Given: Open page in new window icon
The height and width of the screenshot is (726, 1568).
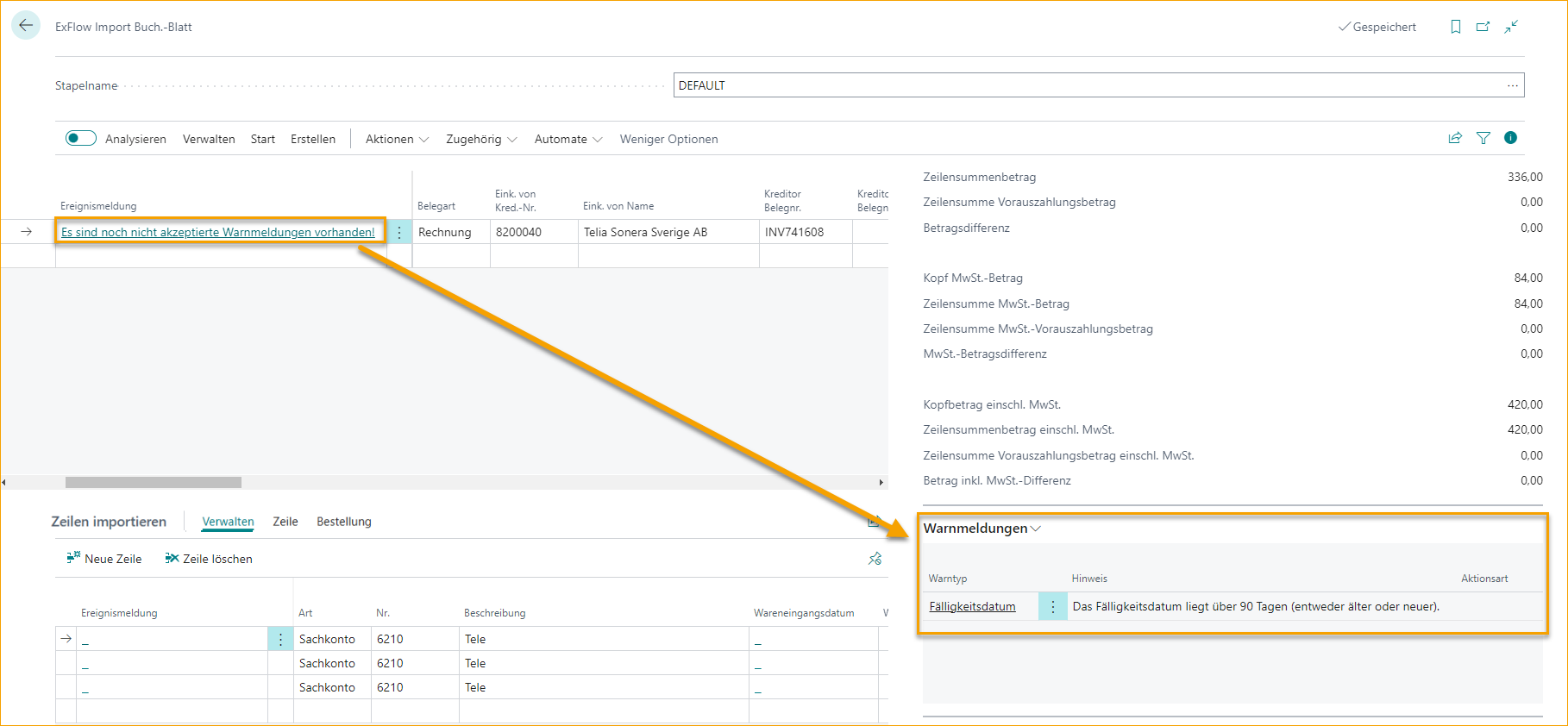Looking at the screenshot, I should click(x=1483, y=27).
